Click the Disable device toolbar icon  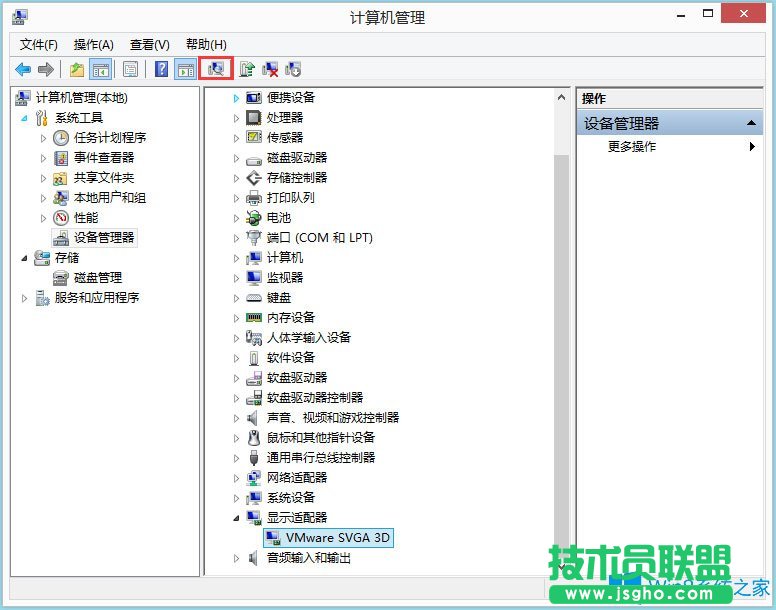[293, 69]
